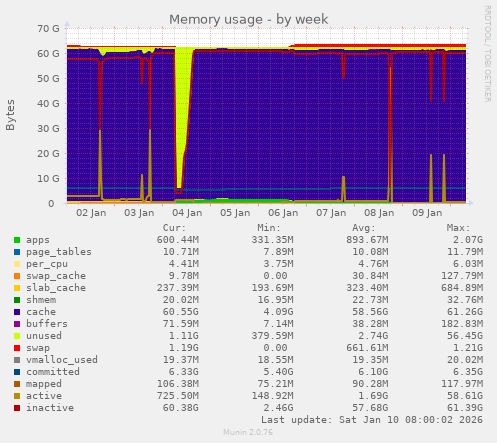Click the shmem legend swatch
The image size is (497, 443).
click(17, 300)
